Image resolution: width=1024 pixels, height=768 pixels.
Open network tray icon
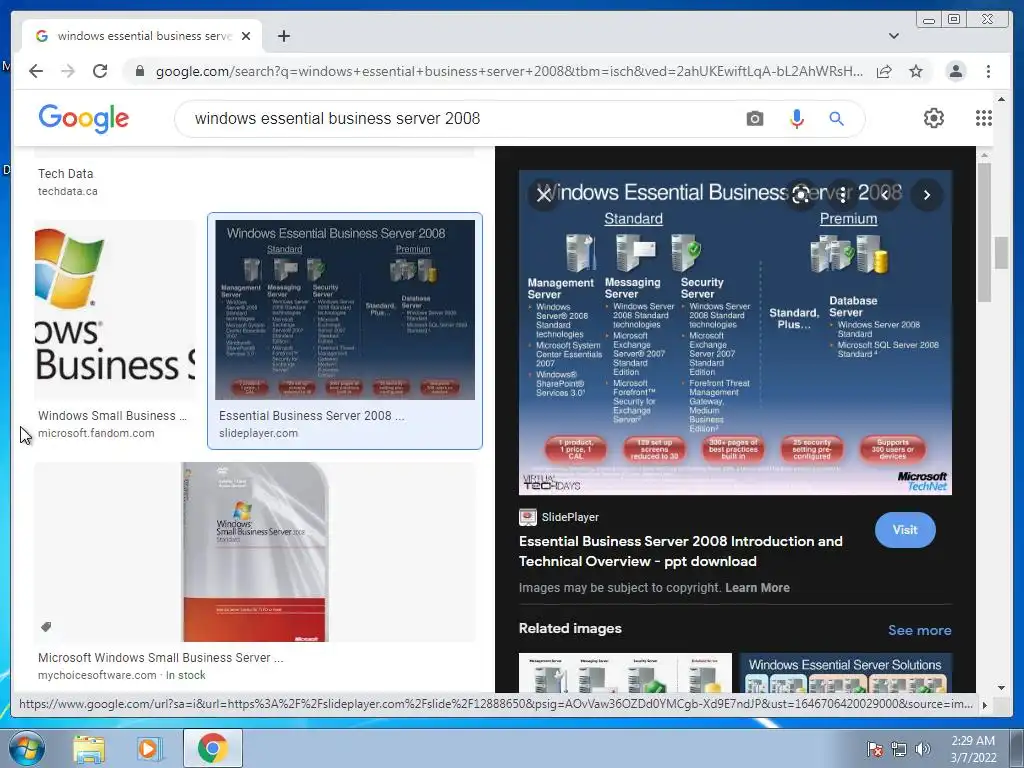click(899, 749)
